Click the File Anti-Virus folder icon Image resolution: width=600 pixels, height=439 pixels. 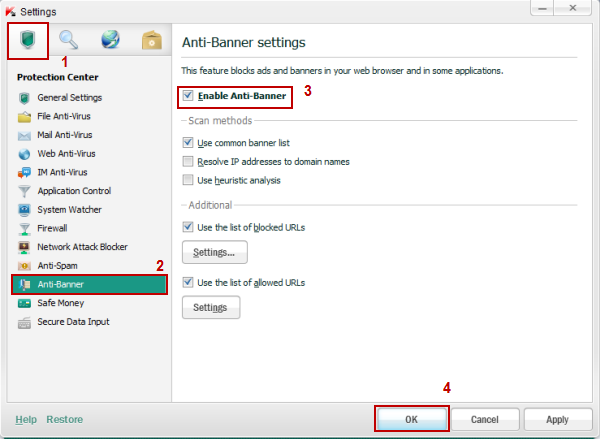[x=24, y=117]
